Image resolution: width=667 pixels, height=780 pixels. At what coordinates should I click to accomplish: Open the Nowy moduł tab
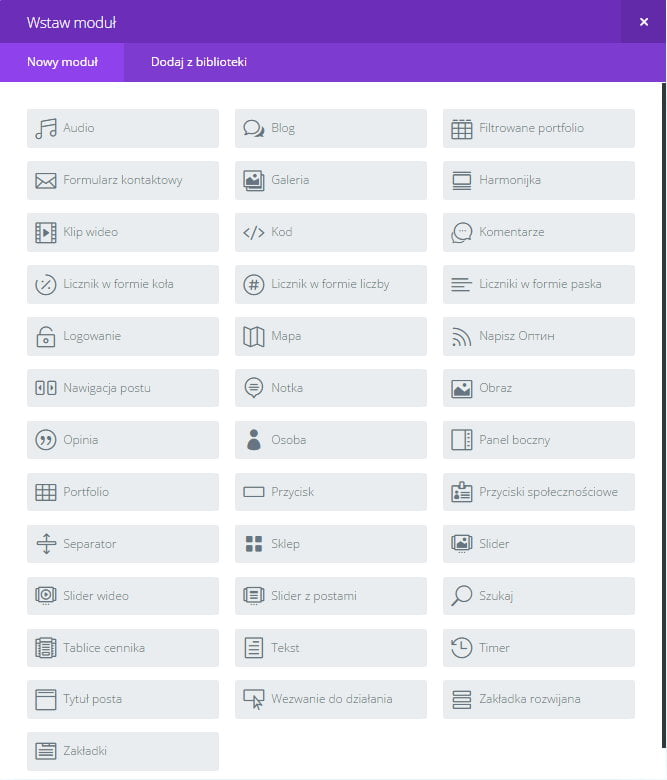[62, 62]
